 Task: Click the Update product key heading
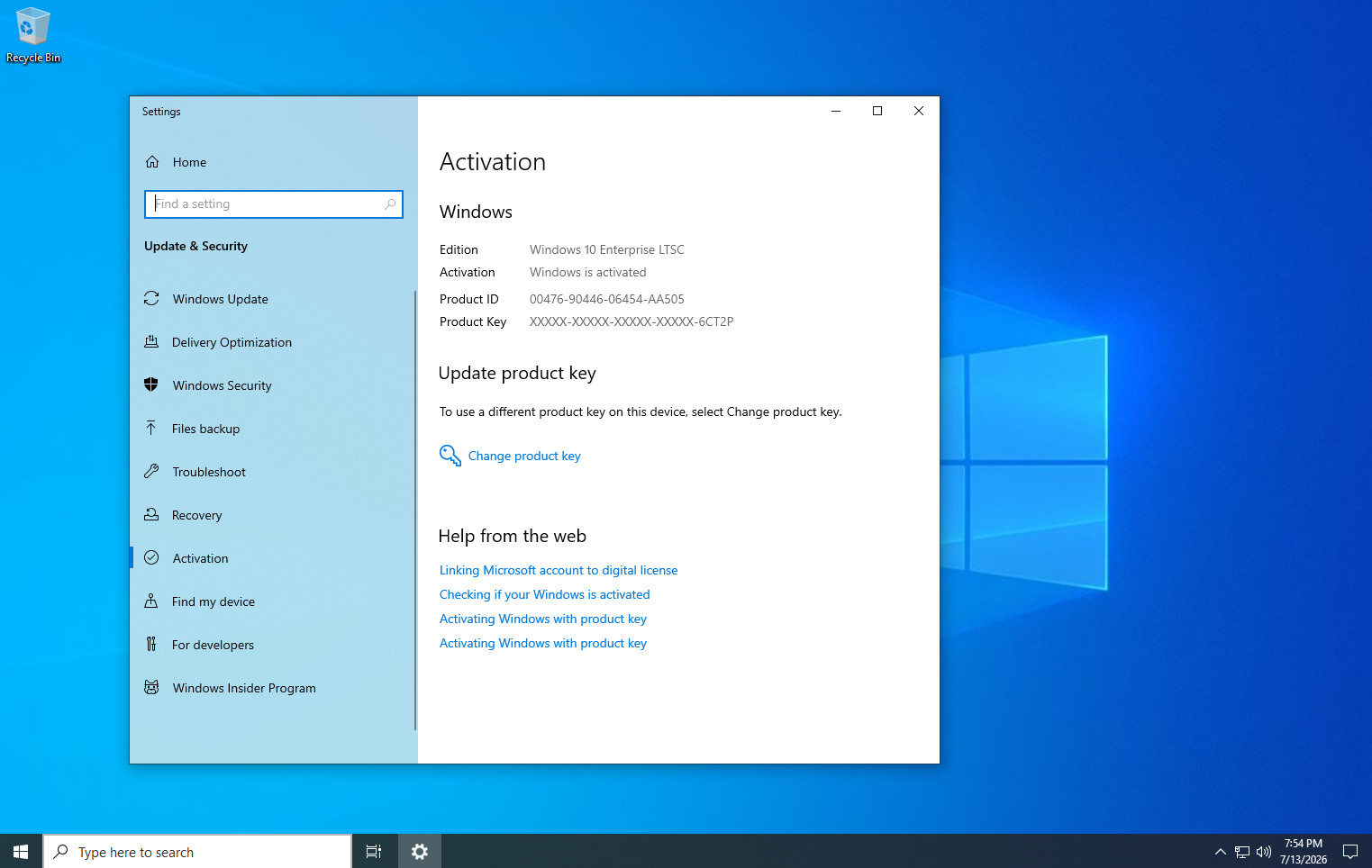click(517, 373)
